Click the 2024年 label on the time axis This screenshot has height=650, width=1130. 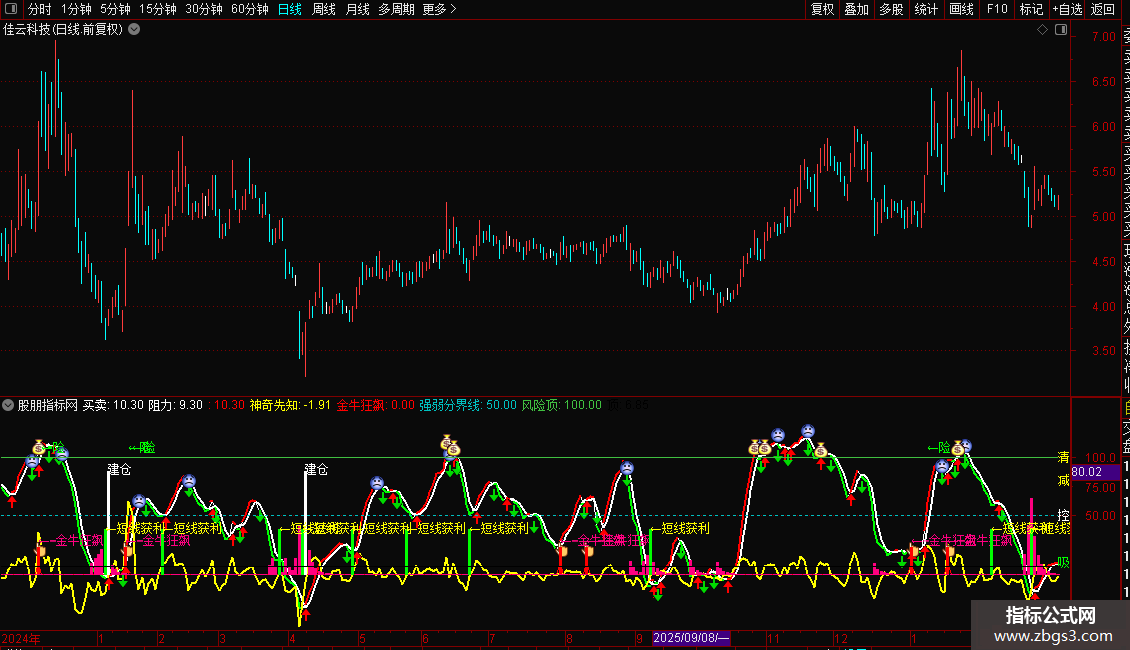coord(21,638)
